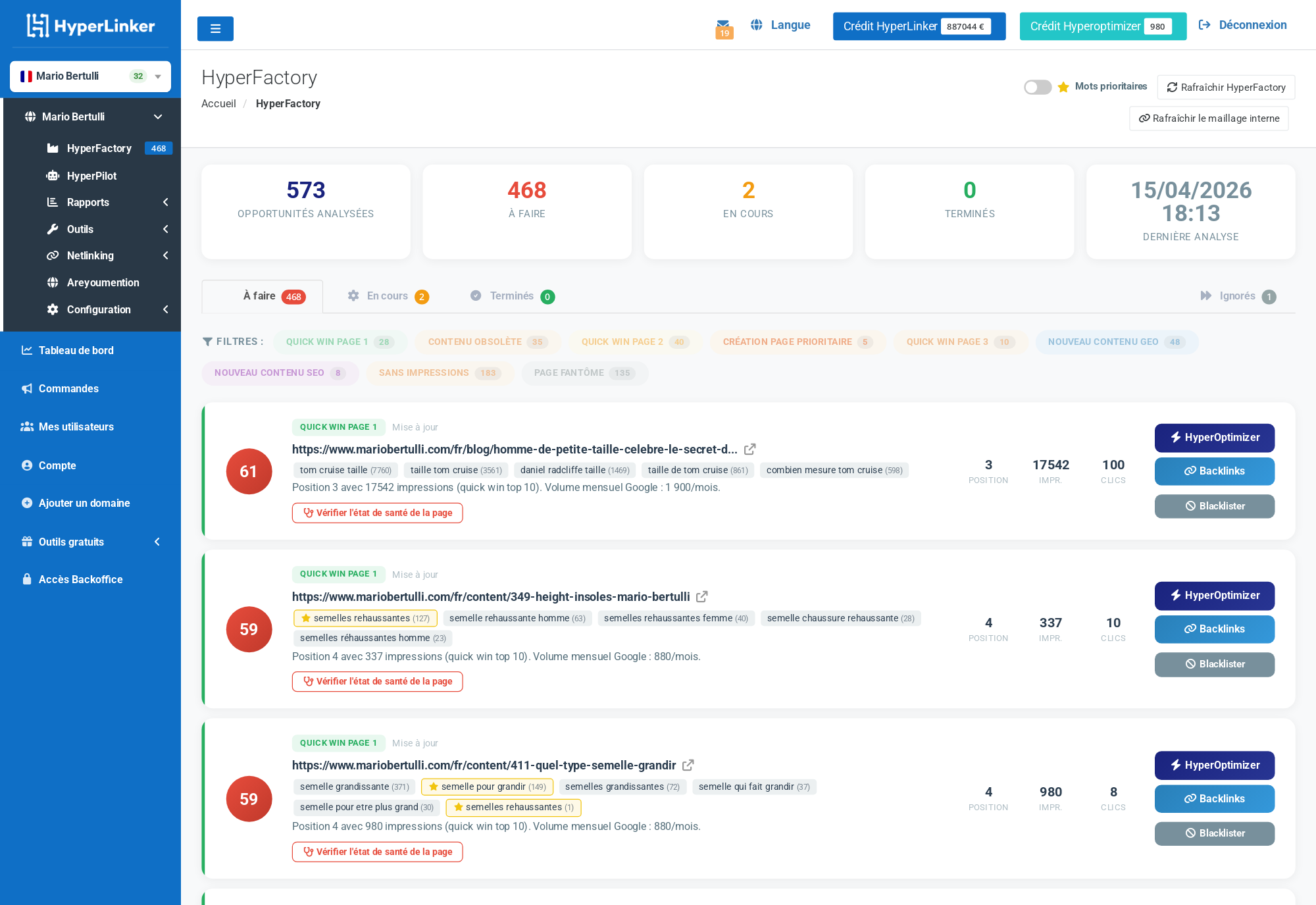Click the Langue globe icon

757,25
